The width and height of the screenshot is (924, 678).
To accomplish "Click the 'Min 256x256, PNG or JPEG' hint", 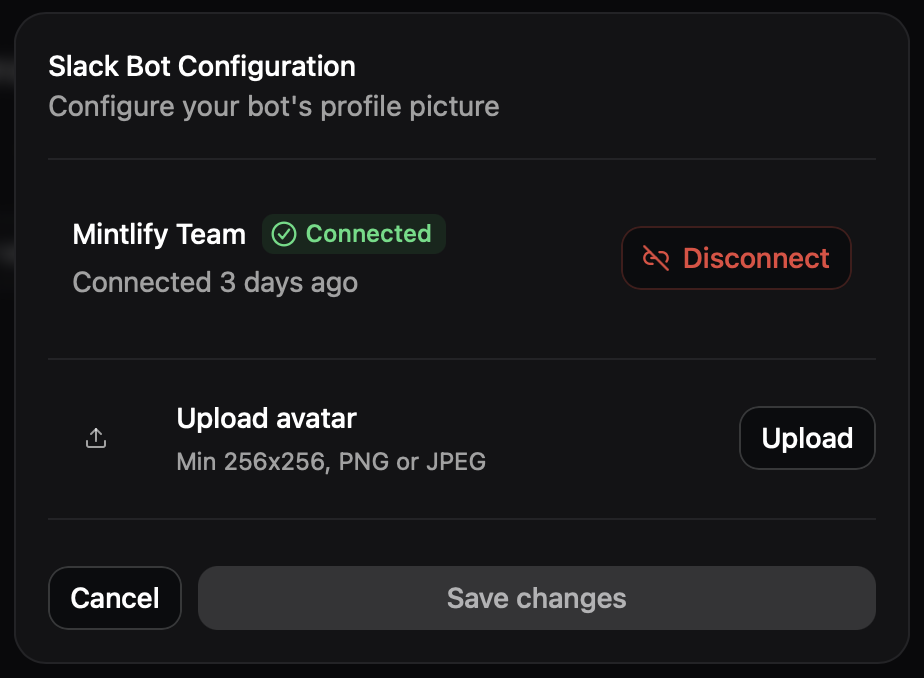I will (x=330, y=461).
